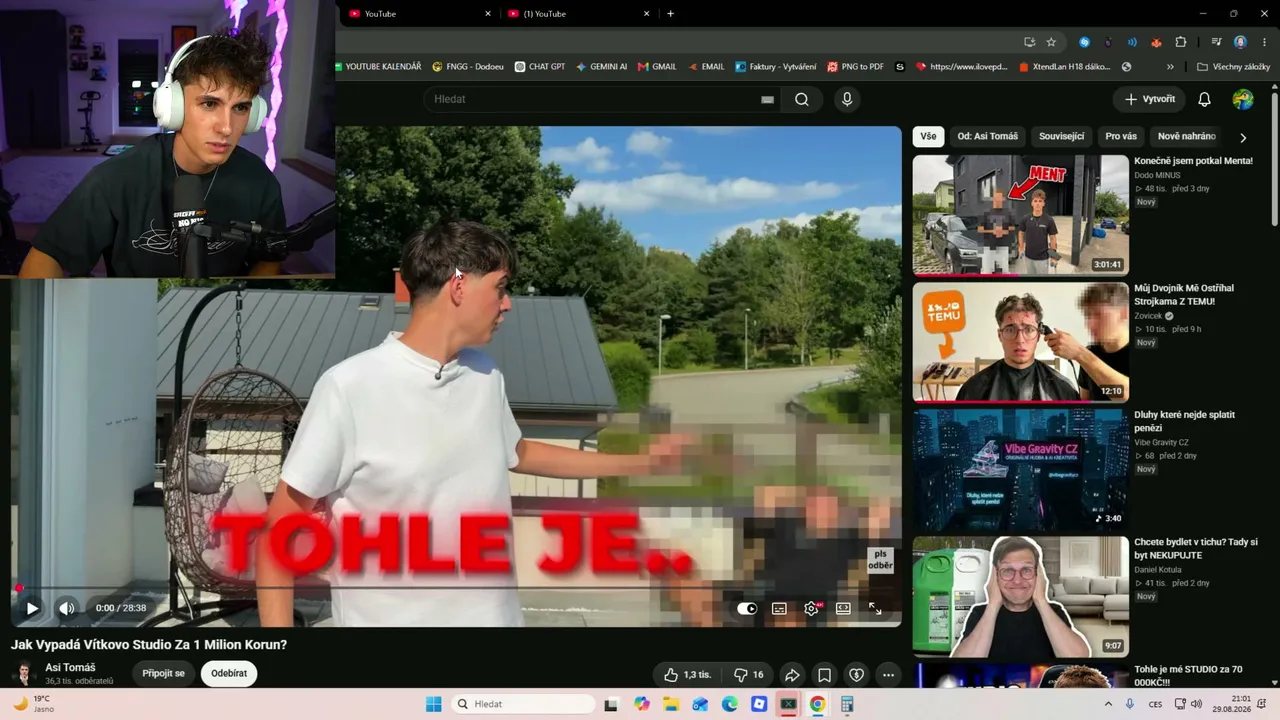Select the Pro vás filter chip

[1121, 136]
